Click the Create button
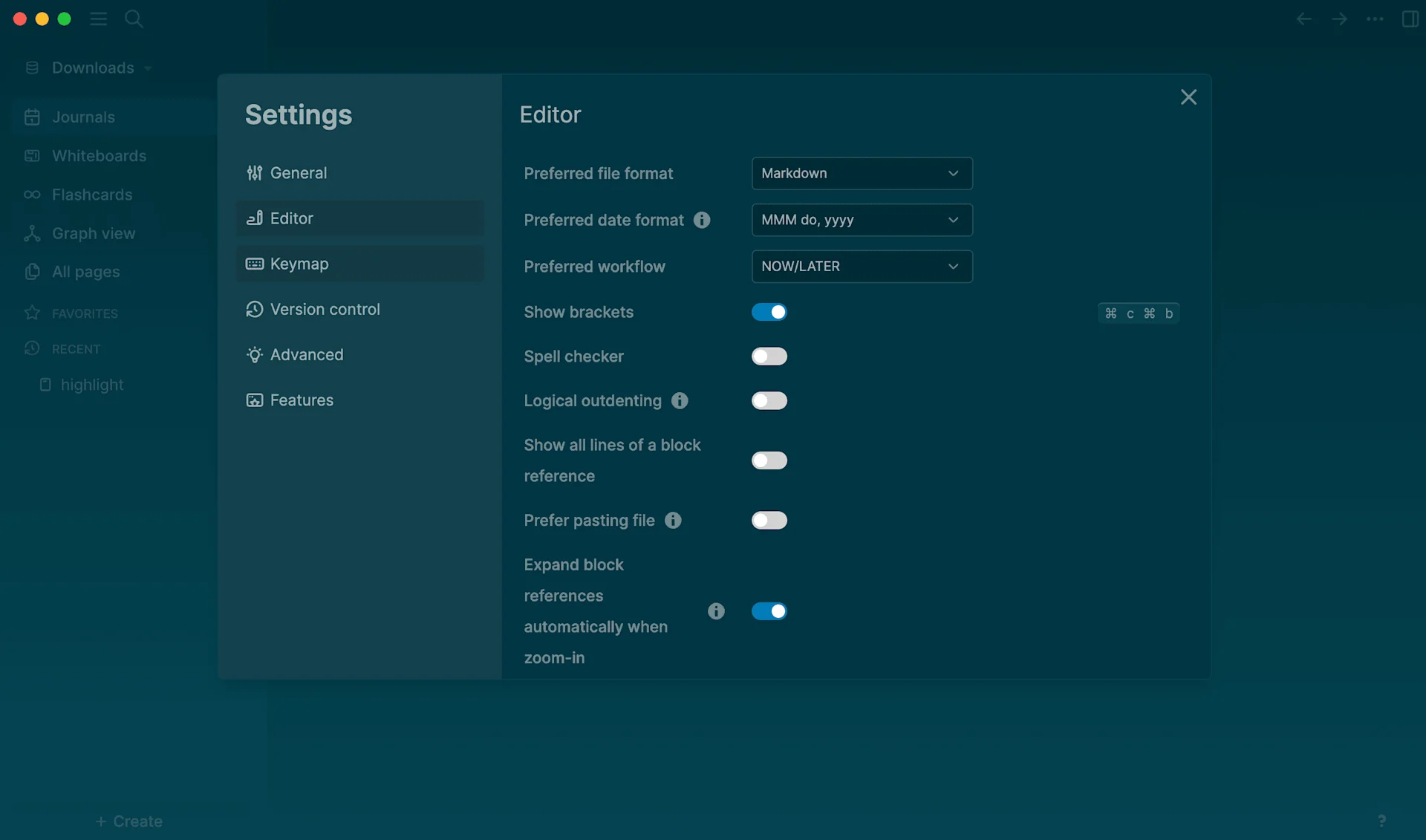Image resolution: width=1426 pixels, height=840 pixels. coord(128,821)
